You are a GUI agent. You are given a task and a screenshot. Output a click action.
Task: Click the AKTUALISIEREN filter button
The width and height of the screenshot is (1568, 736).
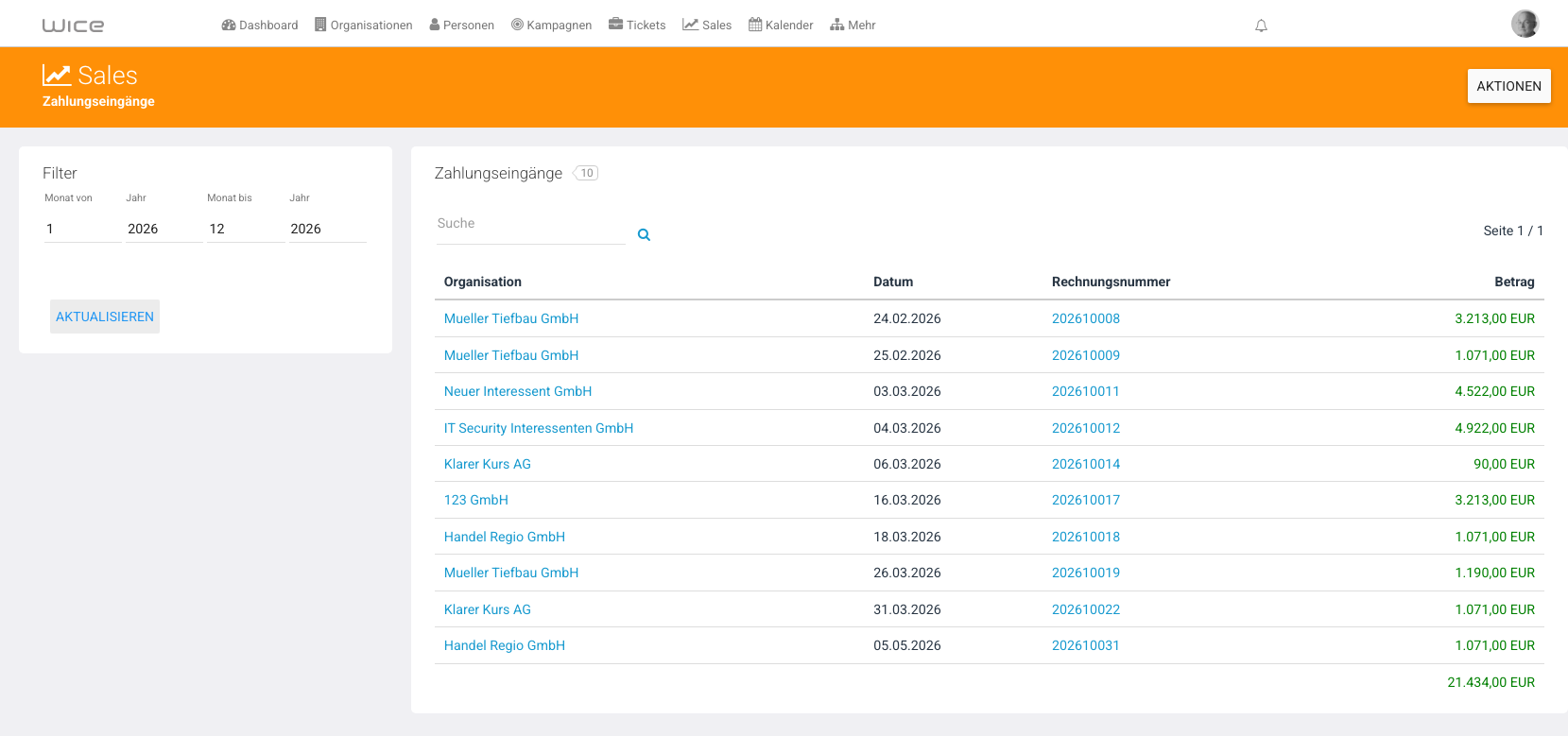tap(105, 317)
